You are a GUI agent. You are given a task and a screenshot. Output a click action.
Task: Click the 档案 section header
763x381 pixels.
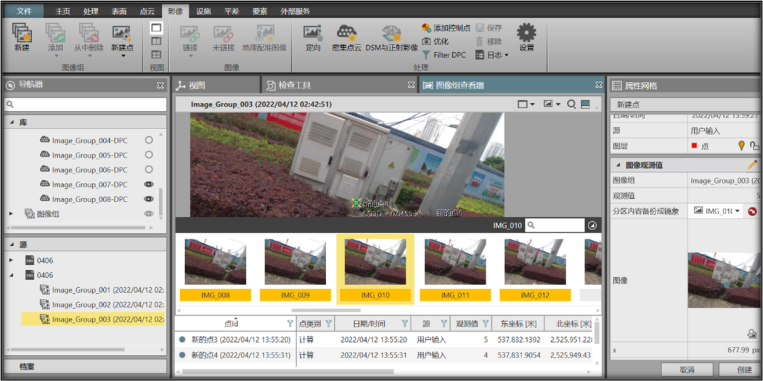85,366
